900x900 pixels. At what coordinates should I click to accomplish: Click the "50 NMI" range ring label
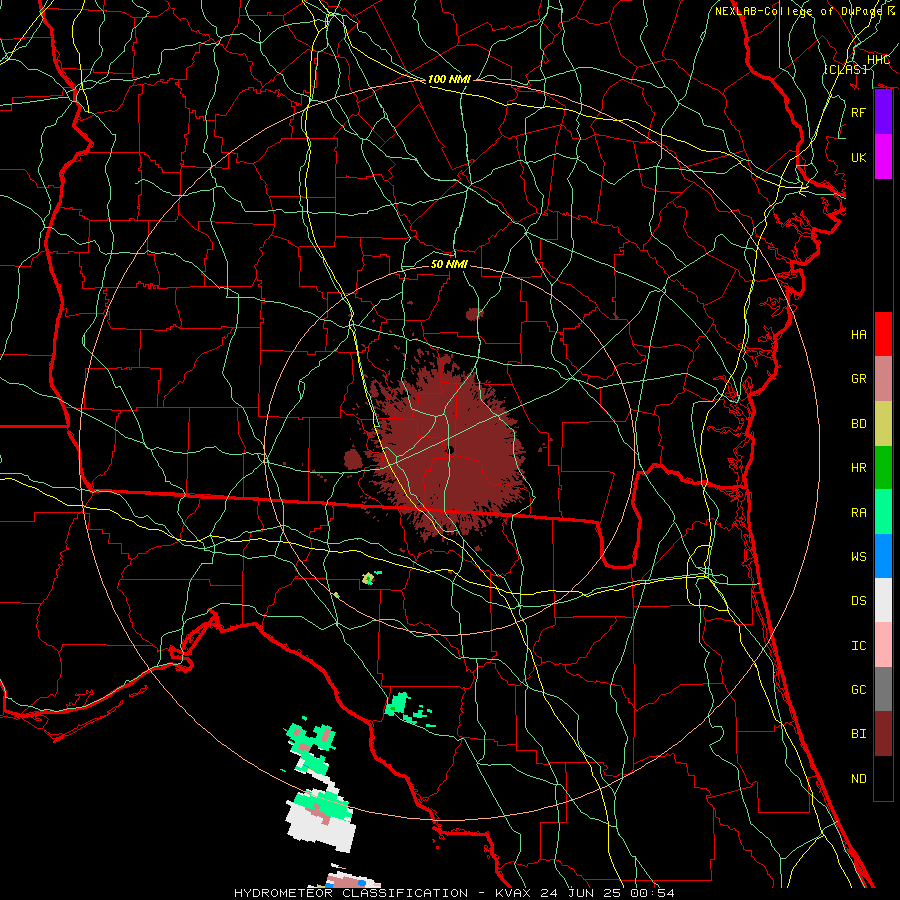pos(449,264)
